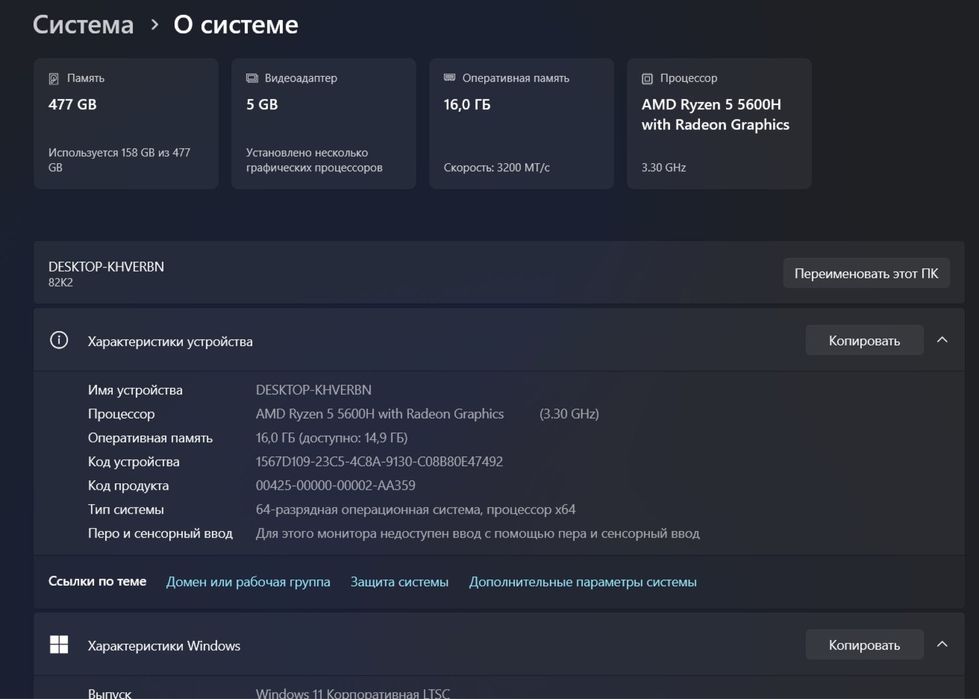
Task: Select the (3.30 GHz) processor speed text
Action: tap(569, 414)
